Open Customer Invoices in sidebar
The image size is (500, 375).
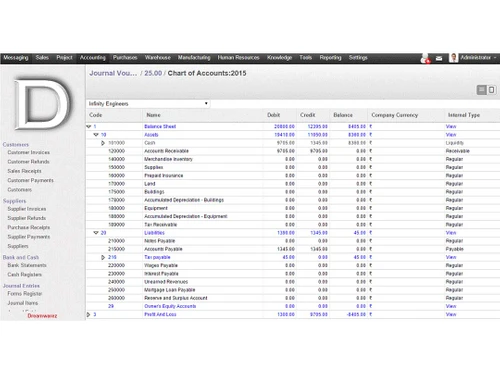coord(29,152)
